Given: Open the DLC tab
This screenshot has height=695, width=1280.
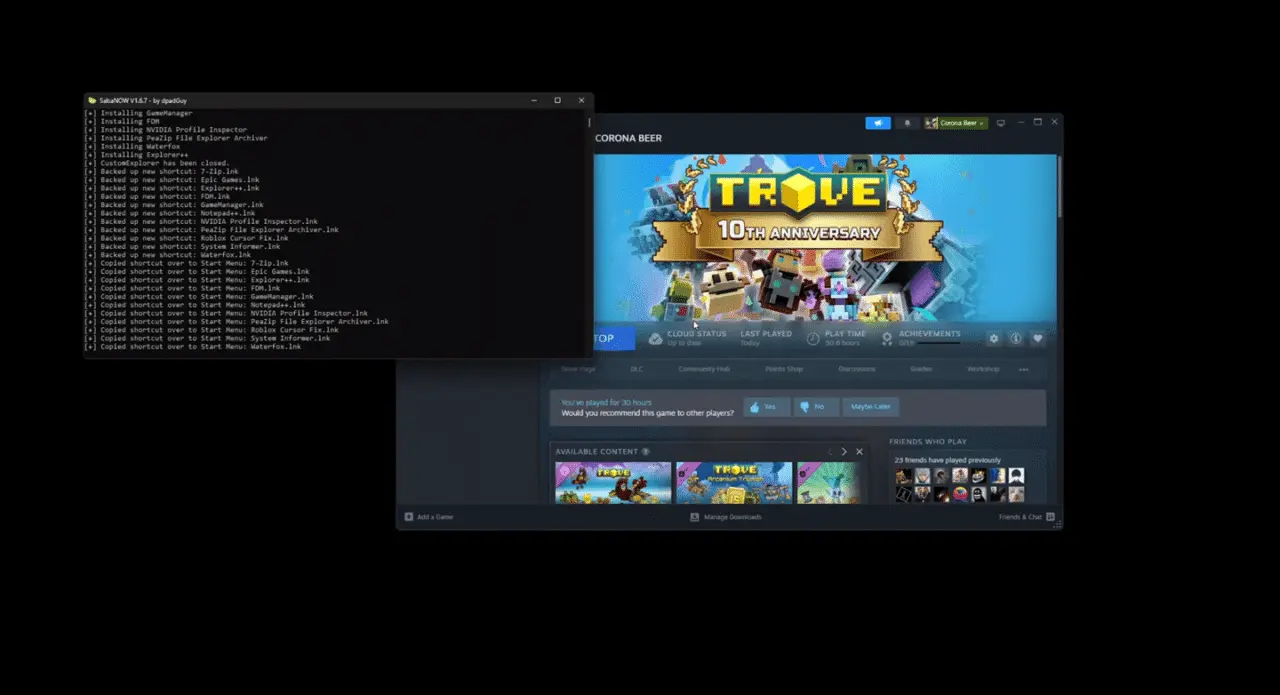Looking at the screenshot, I should coord(637,369).
